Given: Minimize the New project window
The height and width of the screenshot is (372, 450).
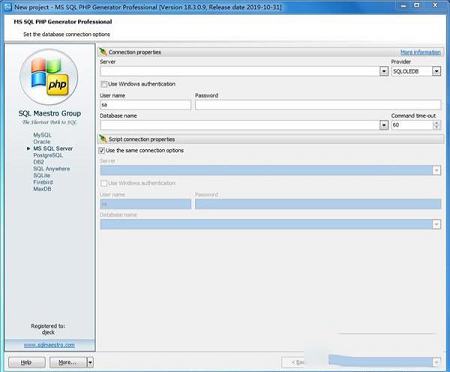Looking at the screenshot, I should [x=404, y=6].
